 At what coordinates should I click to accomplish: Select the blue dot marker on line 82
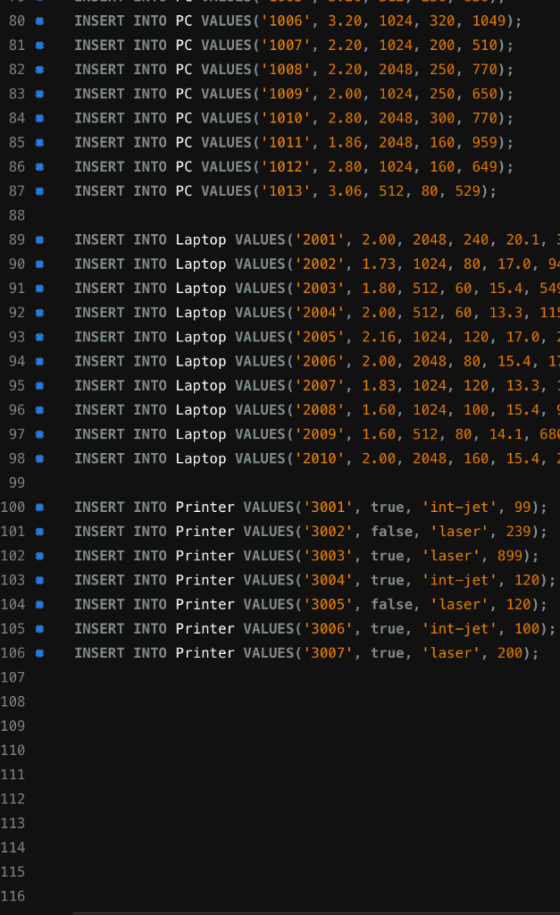[x=40, y=69]
